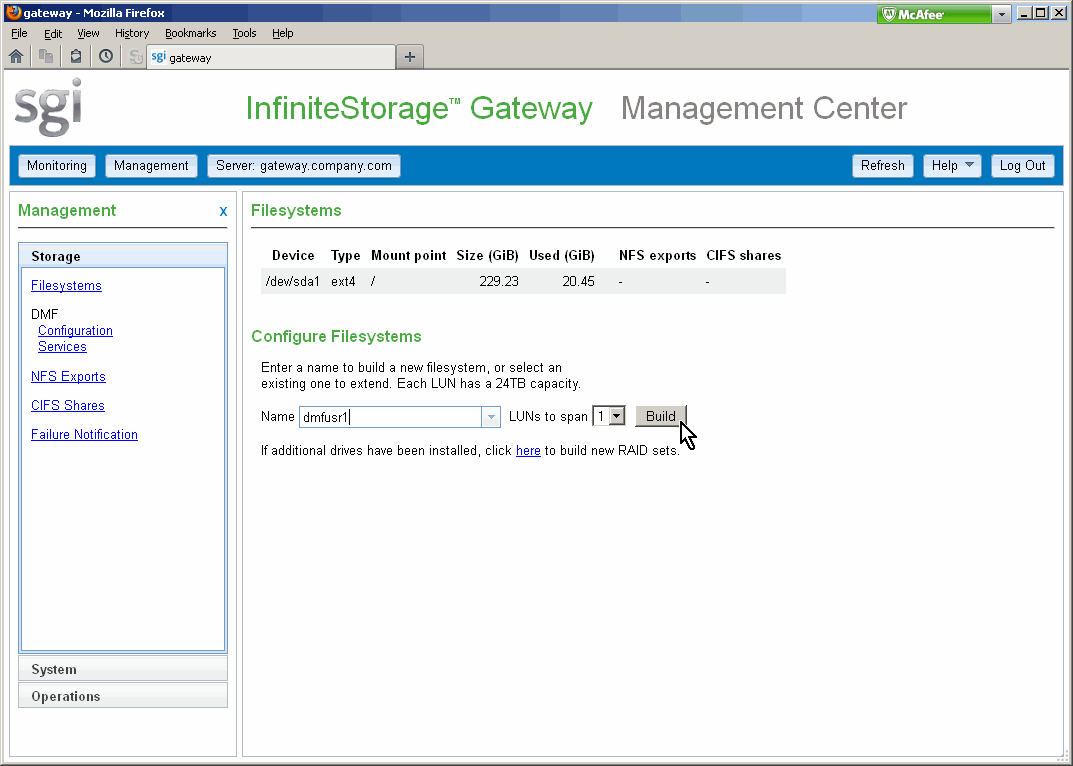1073x766 pixels.
Task: Open the File menu
Action: click(19, 33)
